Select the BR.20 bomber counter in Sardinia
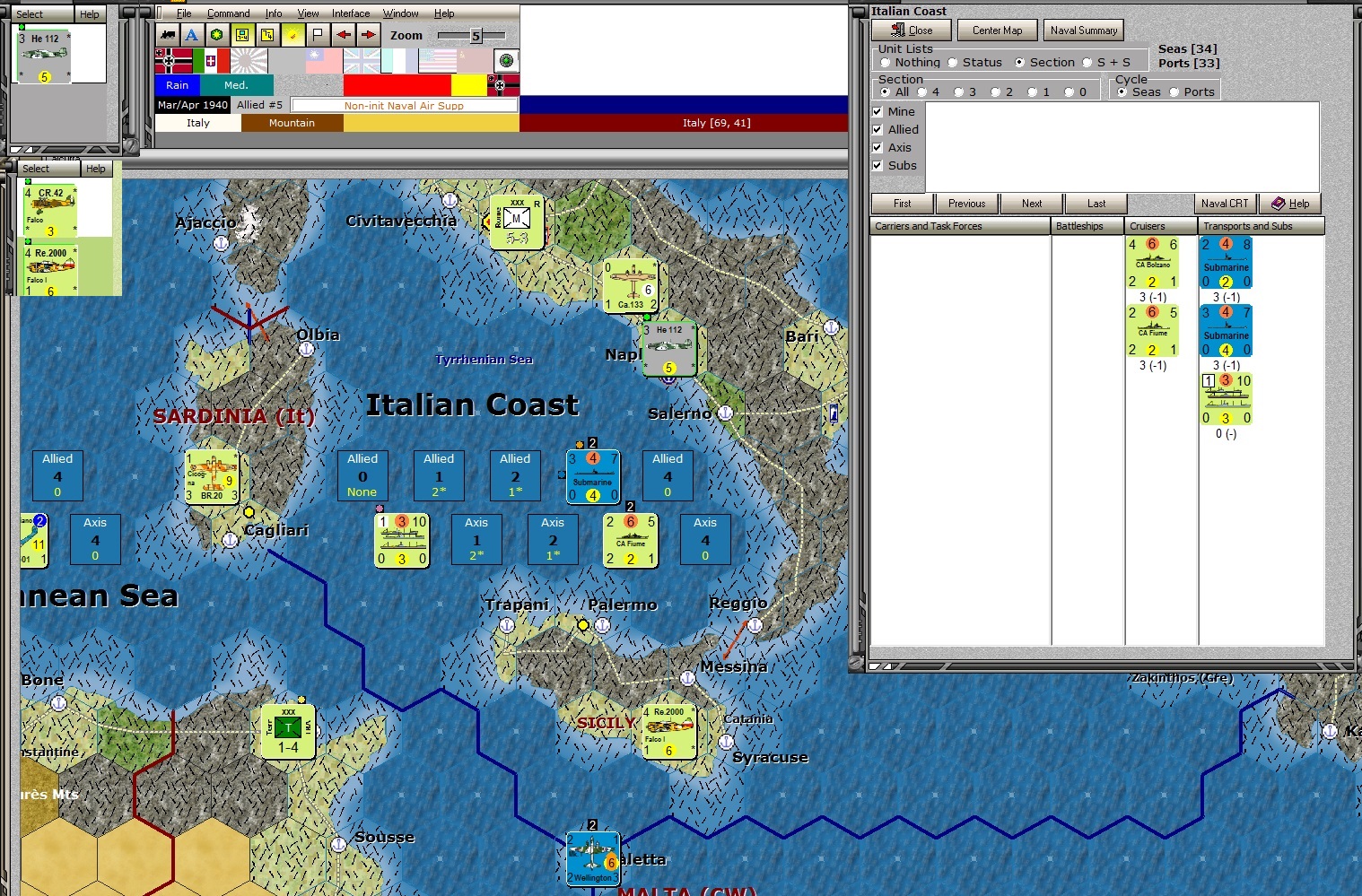 (x=212, y=476)
